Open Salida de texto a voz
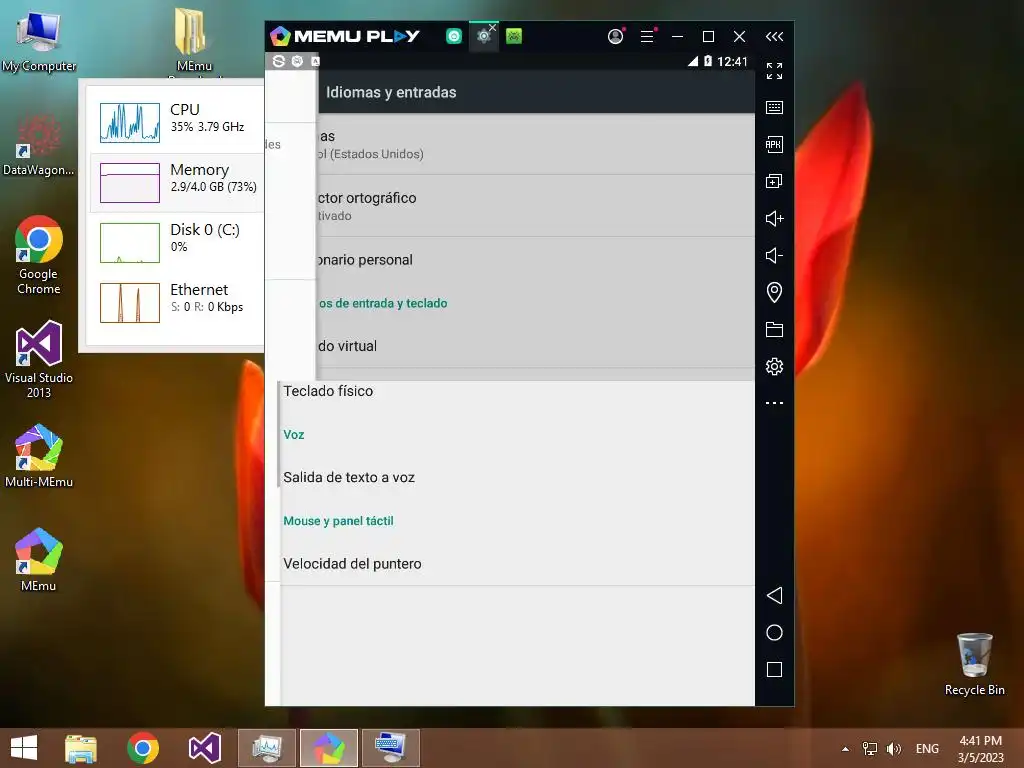Screen dimensions: 1024x768 coord(517,477)
